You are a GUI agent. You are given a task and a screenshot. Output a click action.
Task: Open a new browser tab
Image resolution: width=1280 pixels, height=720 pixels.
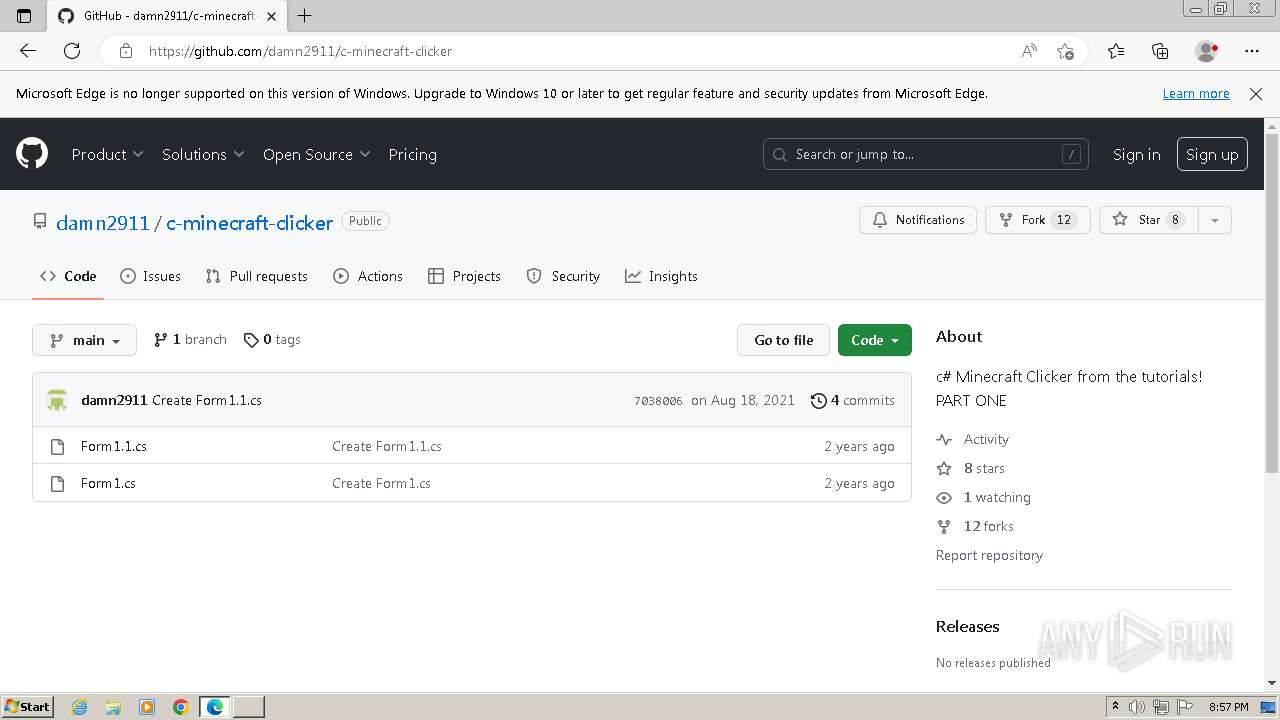(305, 15)
